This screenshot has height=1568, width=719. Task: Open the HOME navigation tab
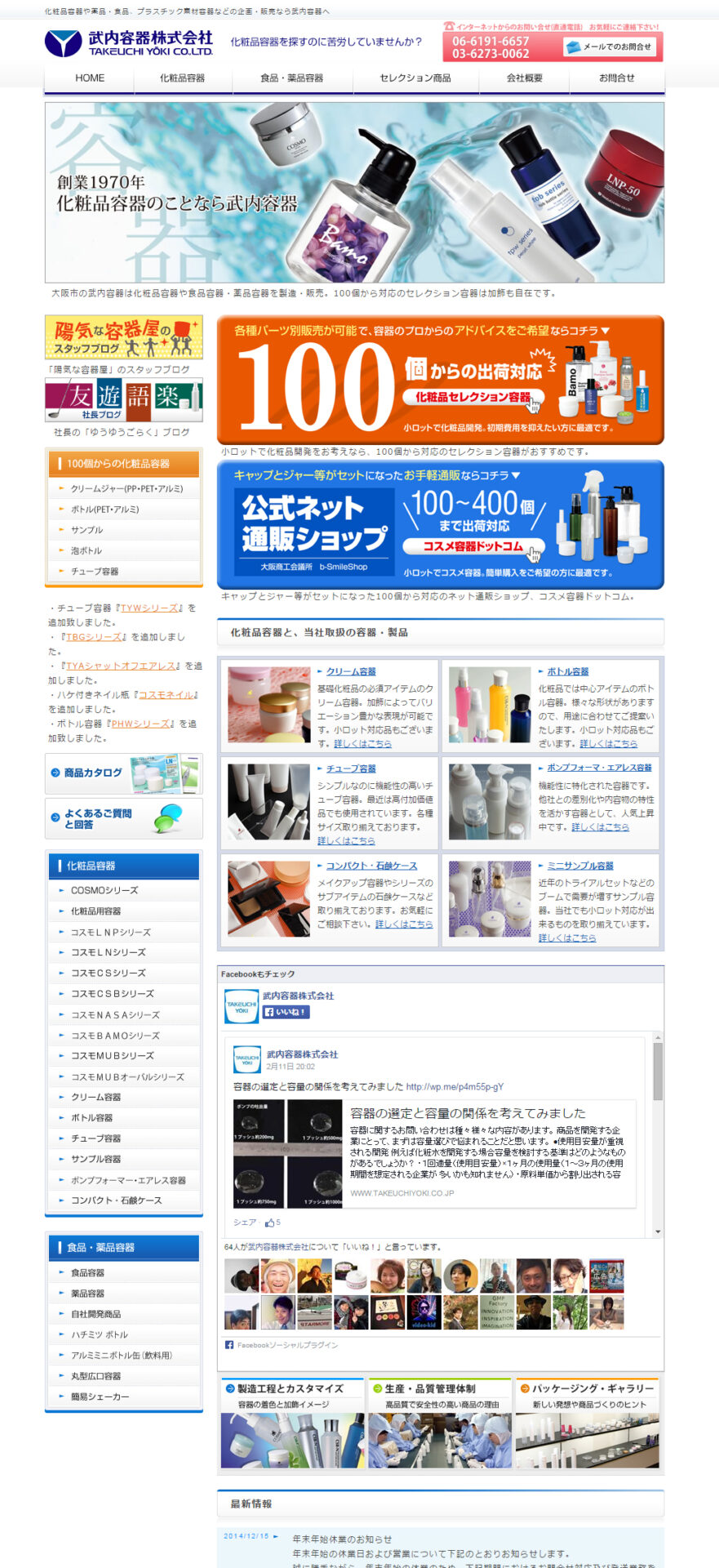[90, 78]
